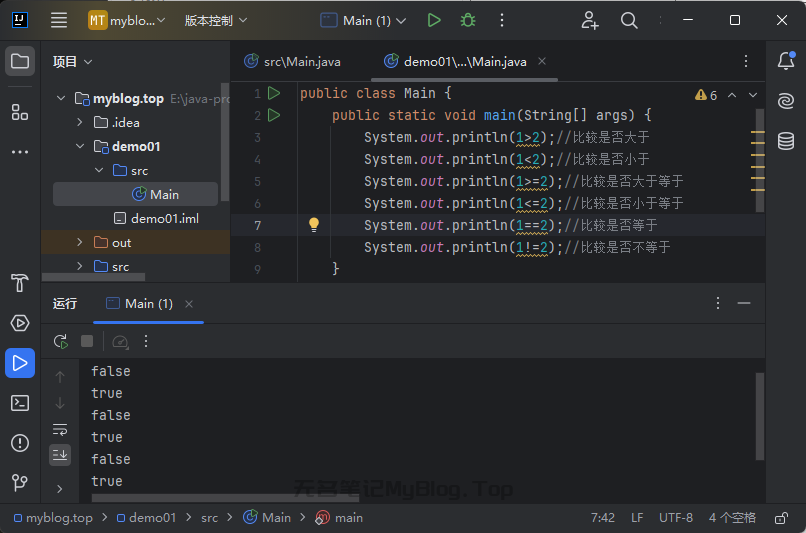Close the demo01 Main.java tab
The width and height of the screenshot is (806, 533).
click(x=542, y=61)
